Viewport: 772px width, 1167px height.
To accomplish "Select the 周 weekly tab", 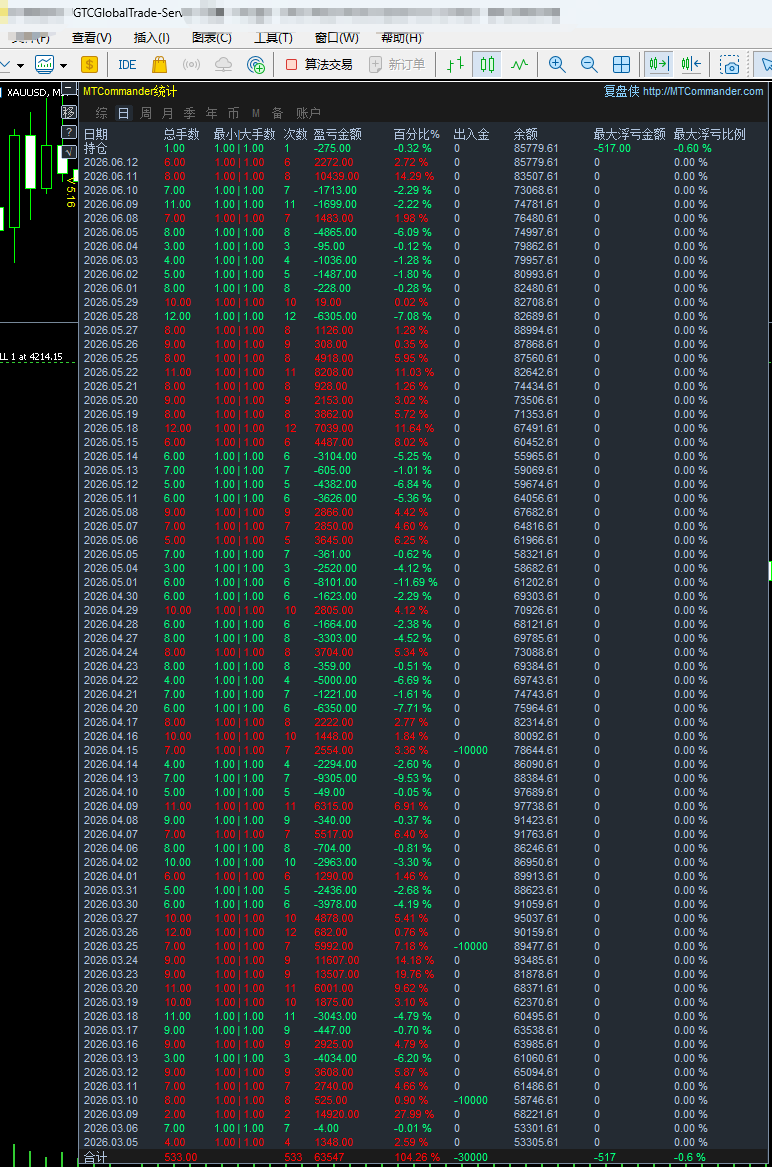I will [x=146, y=113].
